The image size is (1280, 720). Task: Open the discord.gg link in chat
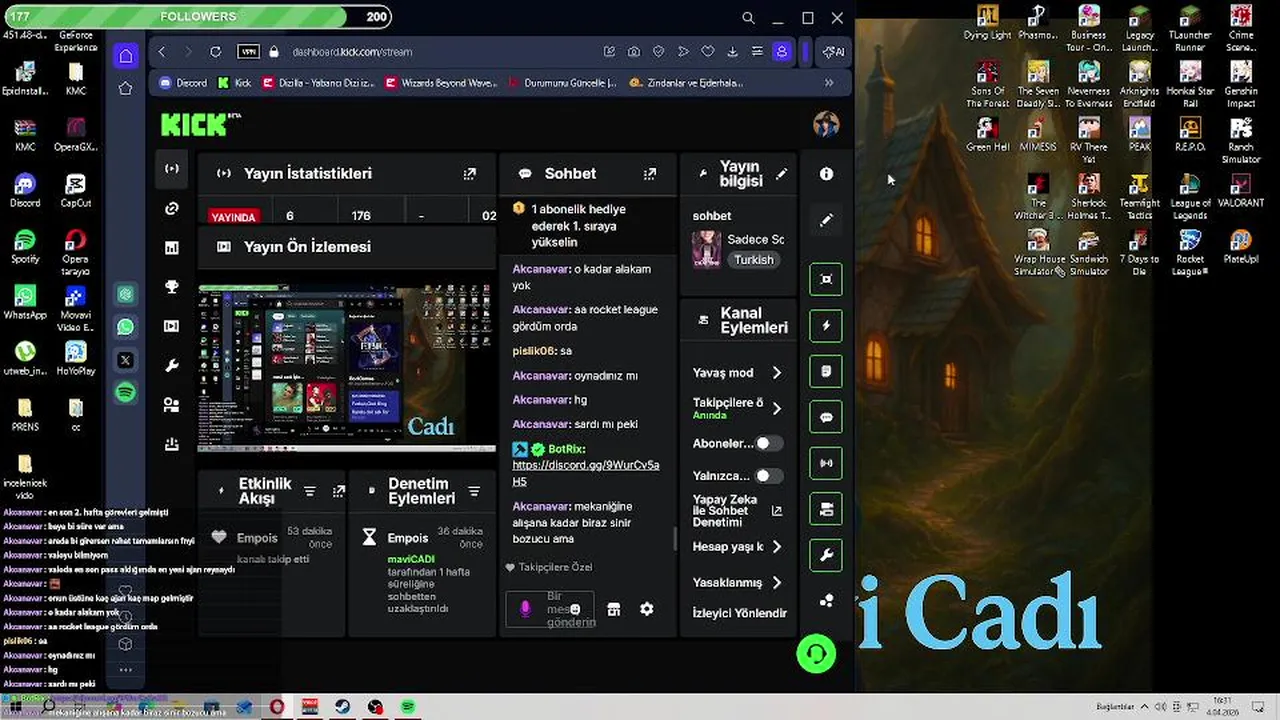click(585, 473)
